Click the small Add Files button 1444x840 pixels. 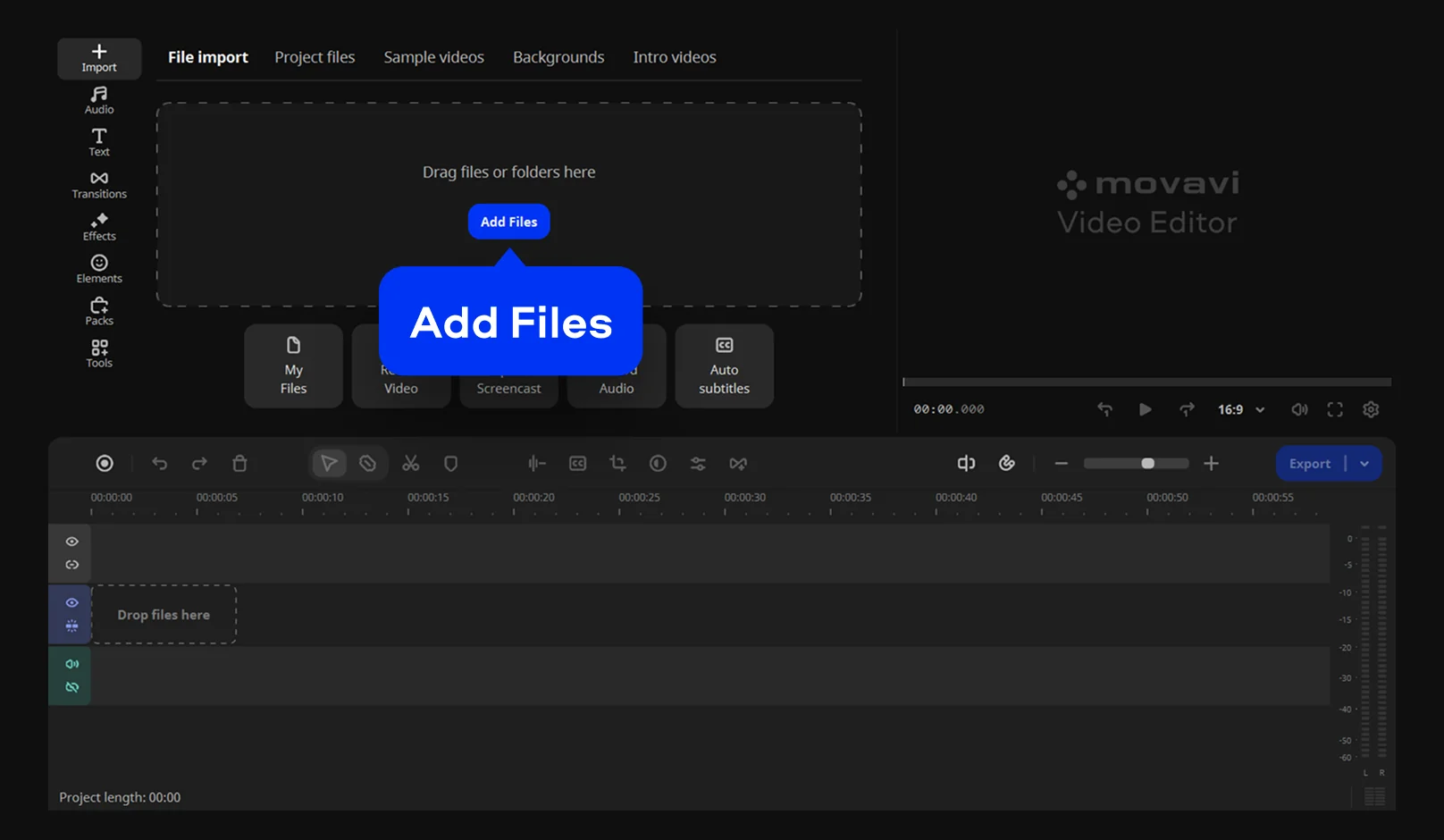pyautogui.click(x=508, y=222)
